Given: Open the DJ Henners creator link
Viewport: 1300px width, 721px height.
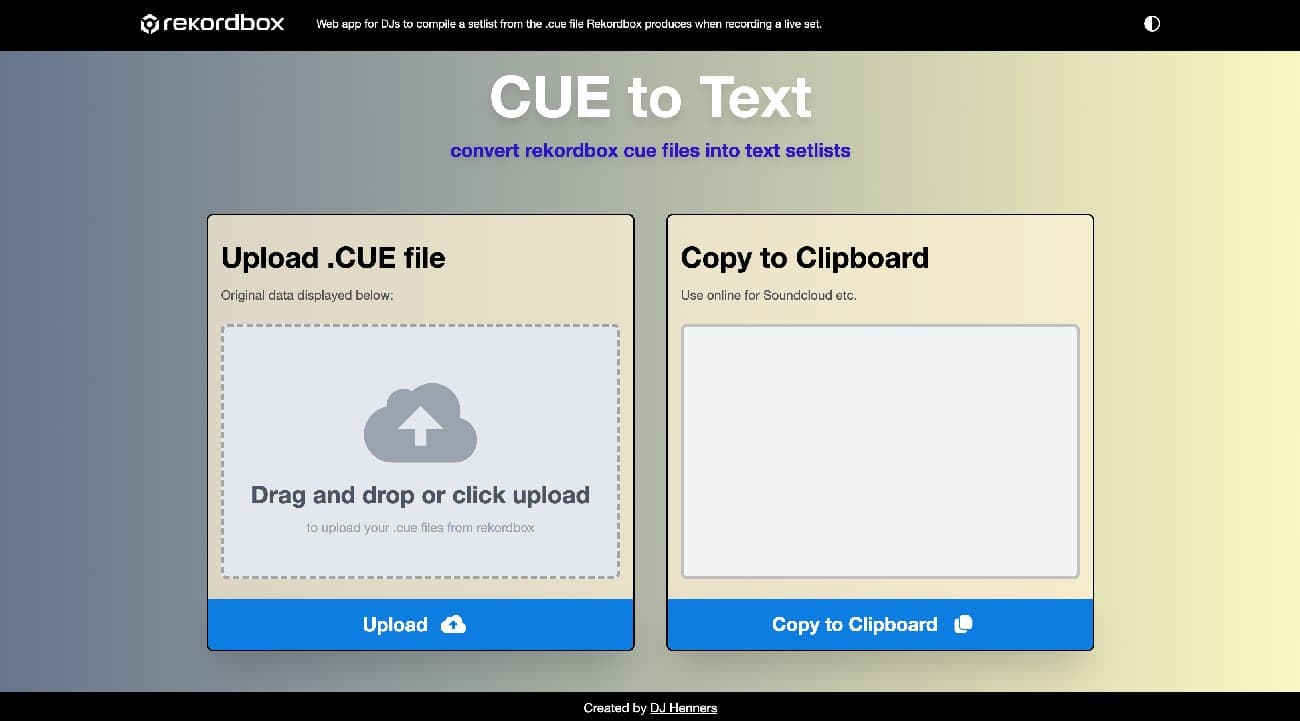Looking at the screenshot, I should [683, 708].
